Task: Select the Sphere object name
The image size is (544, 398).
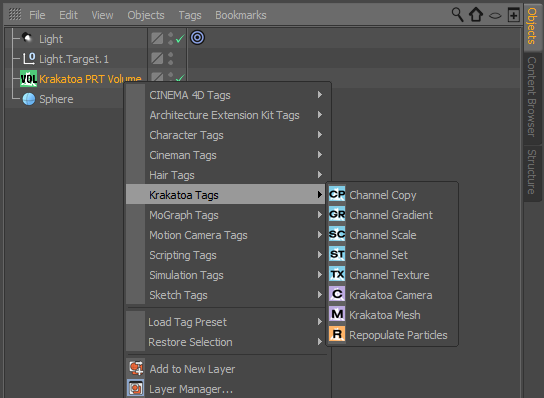Action: tap(56, 99)
